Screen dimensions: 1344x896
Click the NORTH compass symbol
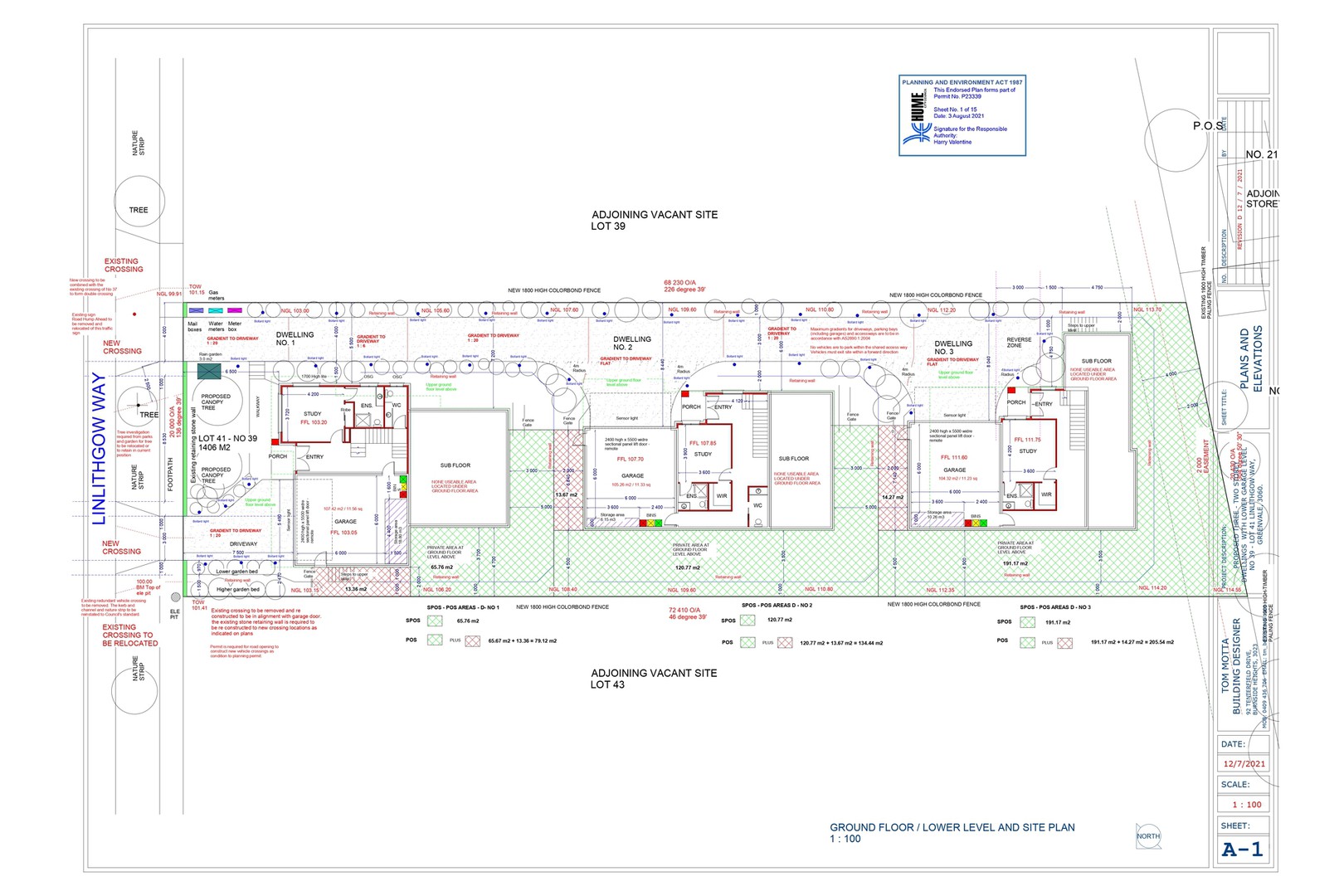click(x=1149, y=836)
